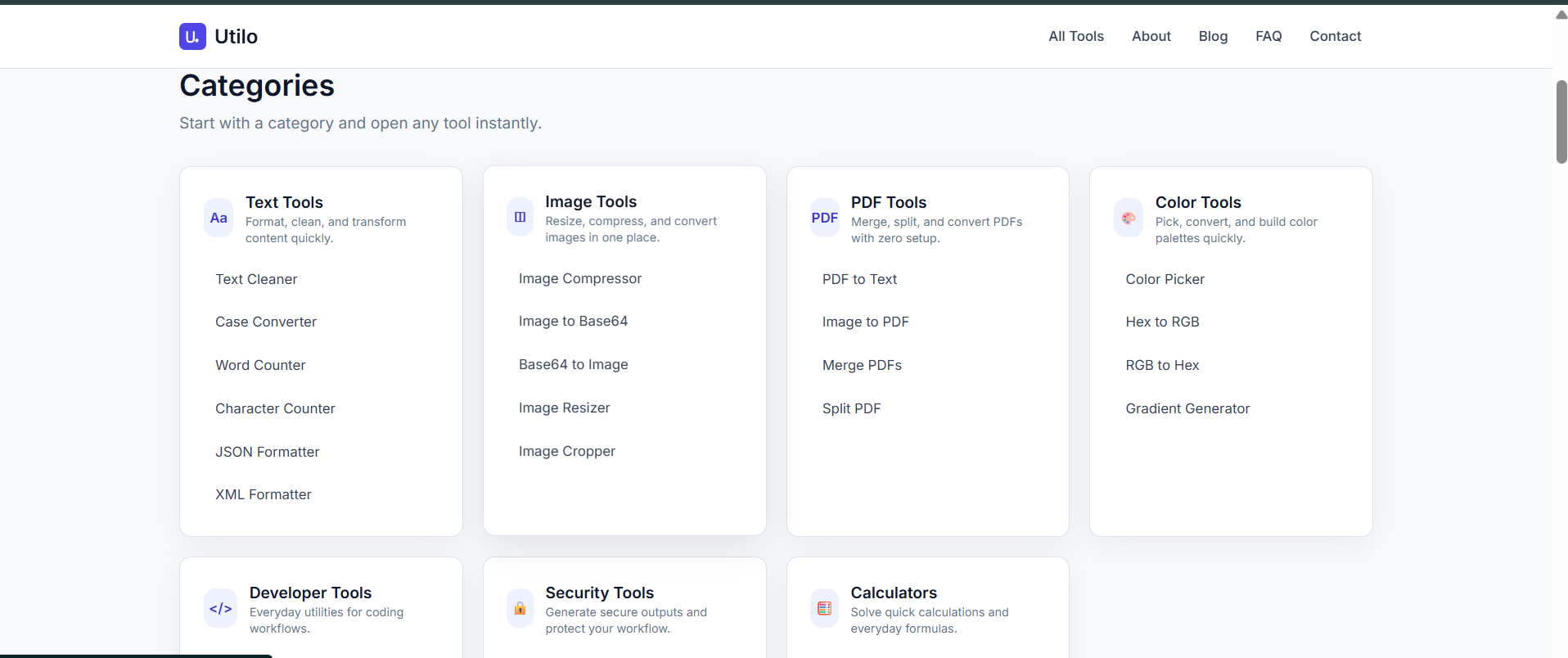
Task: Open All Tools in navigation
Action: click(x=1076, y=36)
